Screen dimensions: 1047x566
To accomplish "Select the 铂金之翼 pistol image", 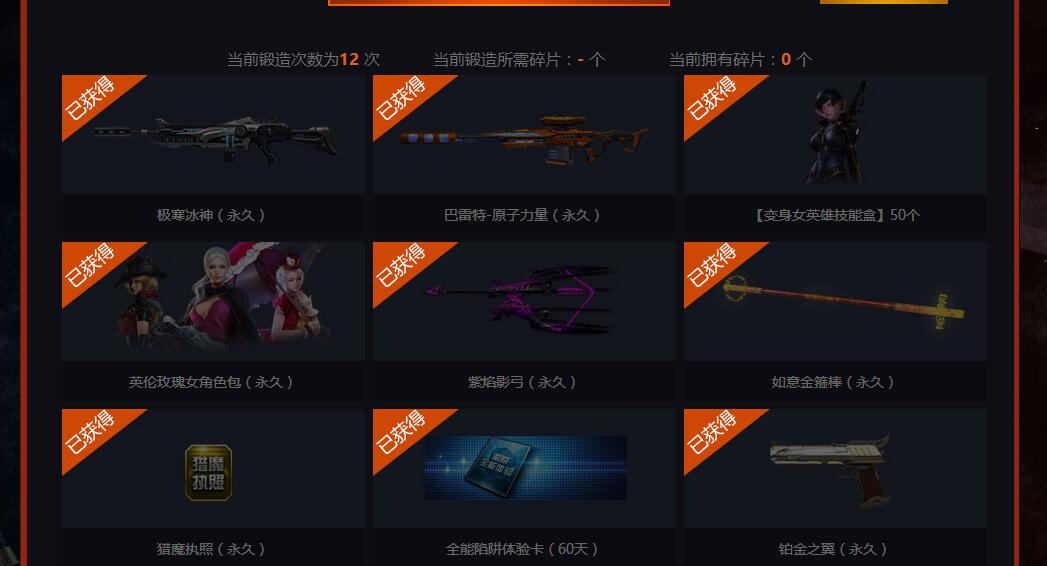I will [830, 470].
